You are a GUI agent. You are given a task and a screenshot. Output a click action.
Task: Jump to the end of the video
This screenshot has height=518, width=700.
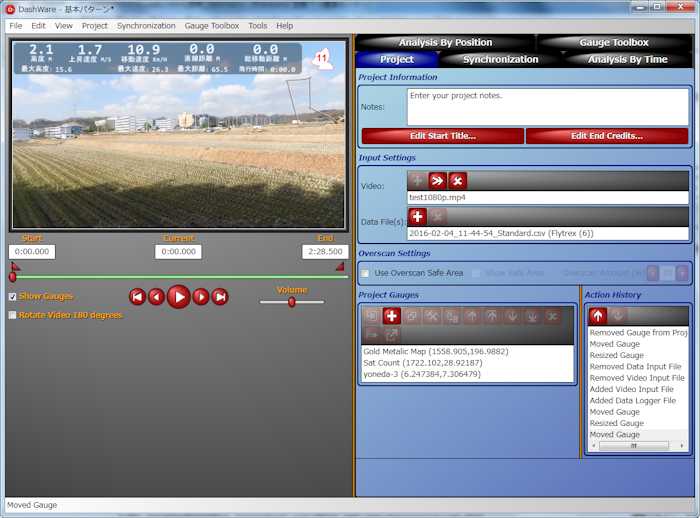click(220, 296)
